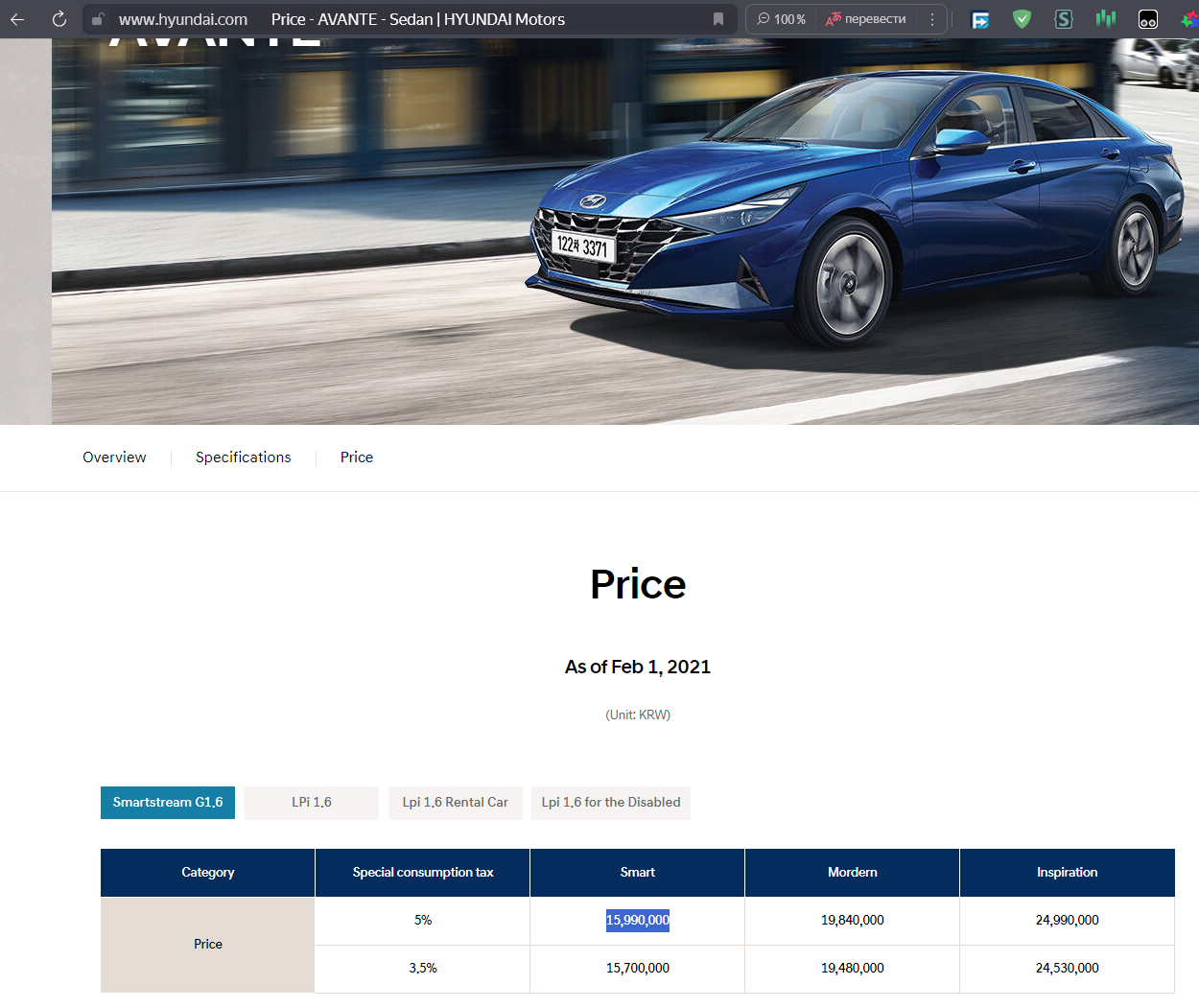Image resolution: width=1199 pixels, height=1008 pixels.
Task: Click the Category column header
Action: [208, 873]
